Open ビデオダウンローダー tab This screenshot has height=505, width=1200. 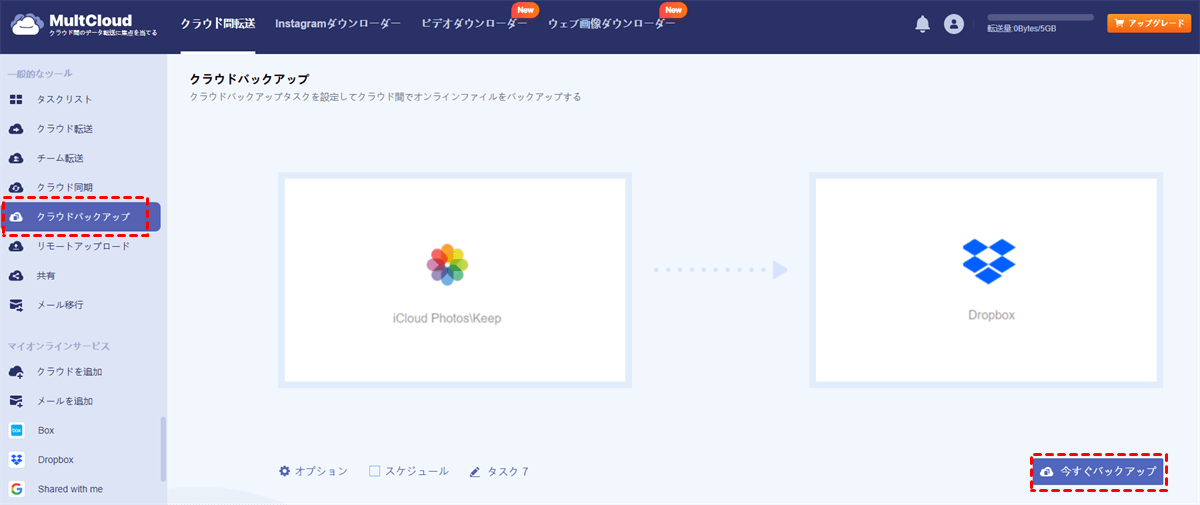[x=474, y=23]
